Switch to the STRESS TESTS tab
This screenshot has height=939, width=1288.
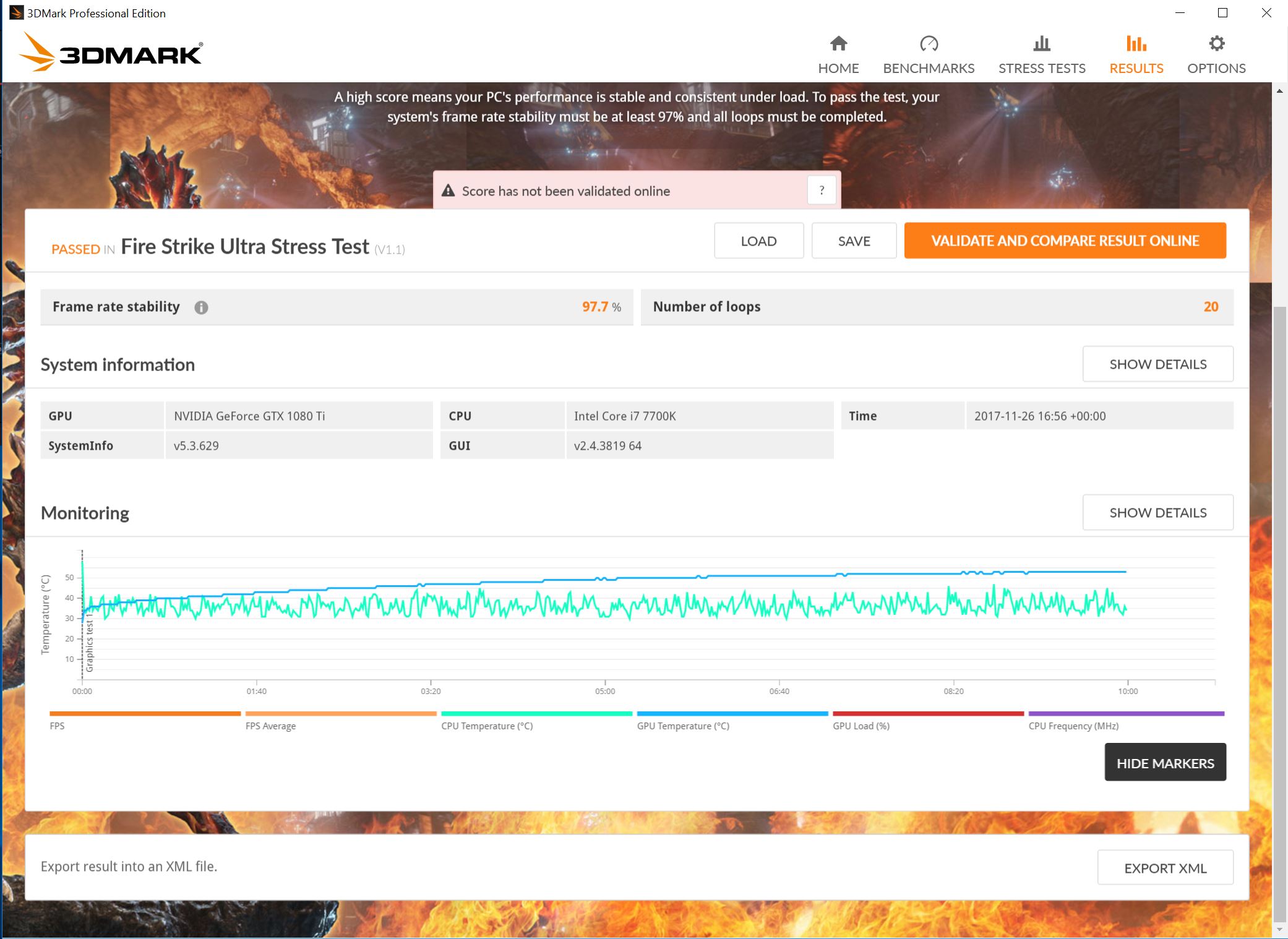click(1042, 68)
